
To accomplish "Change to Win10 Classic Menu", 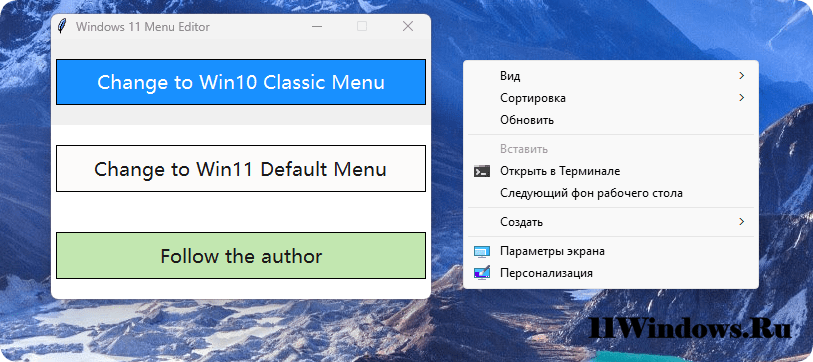I will 241,82.
